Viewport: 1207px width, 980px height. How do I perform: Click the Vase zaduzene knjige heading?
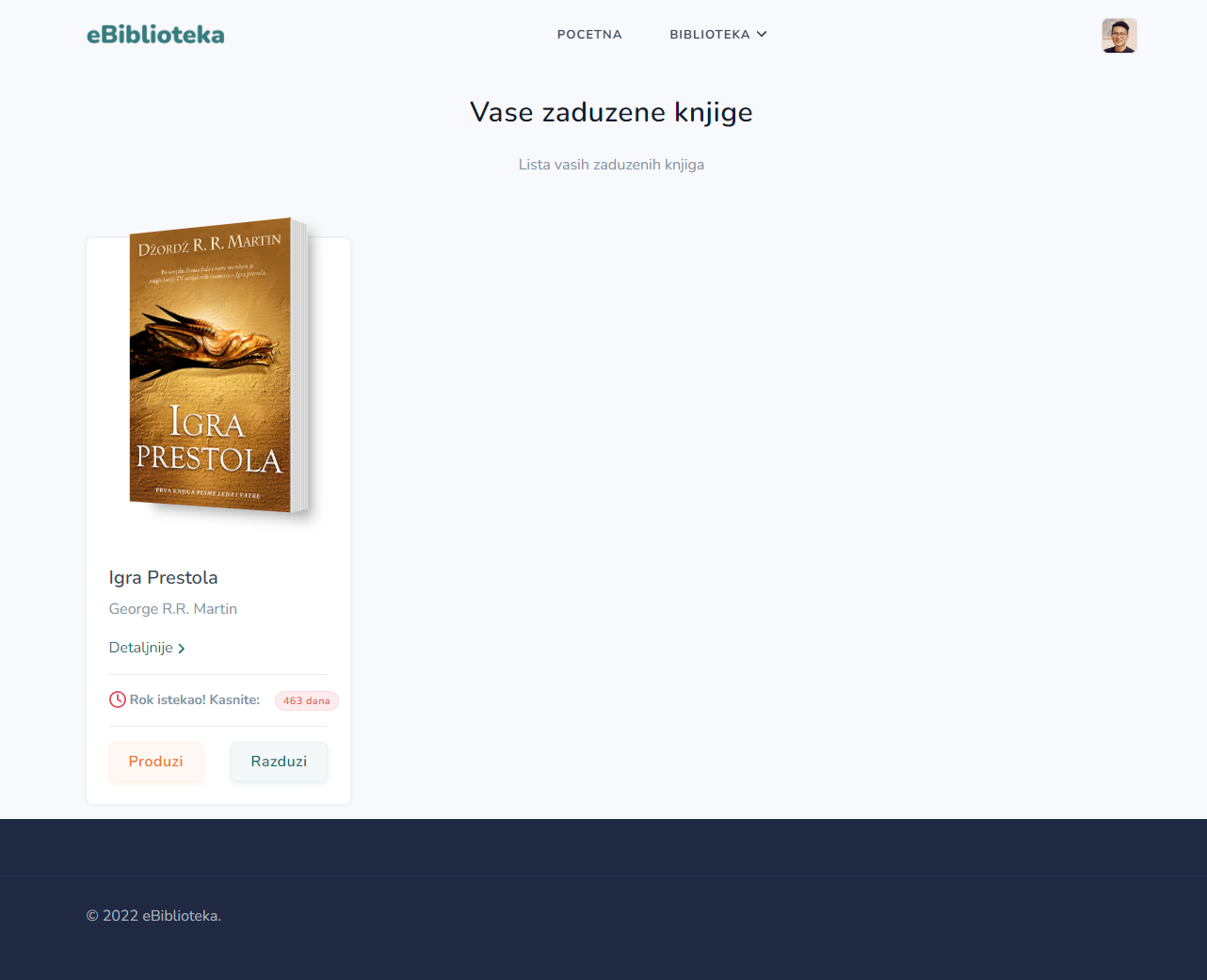click(x=611, y=112)
